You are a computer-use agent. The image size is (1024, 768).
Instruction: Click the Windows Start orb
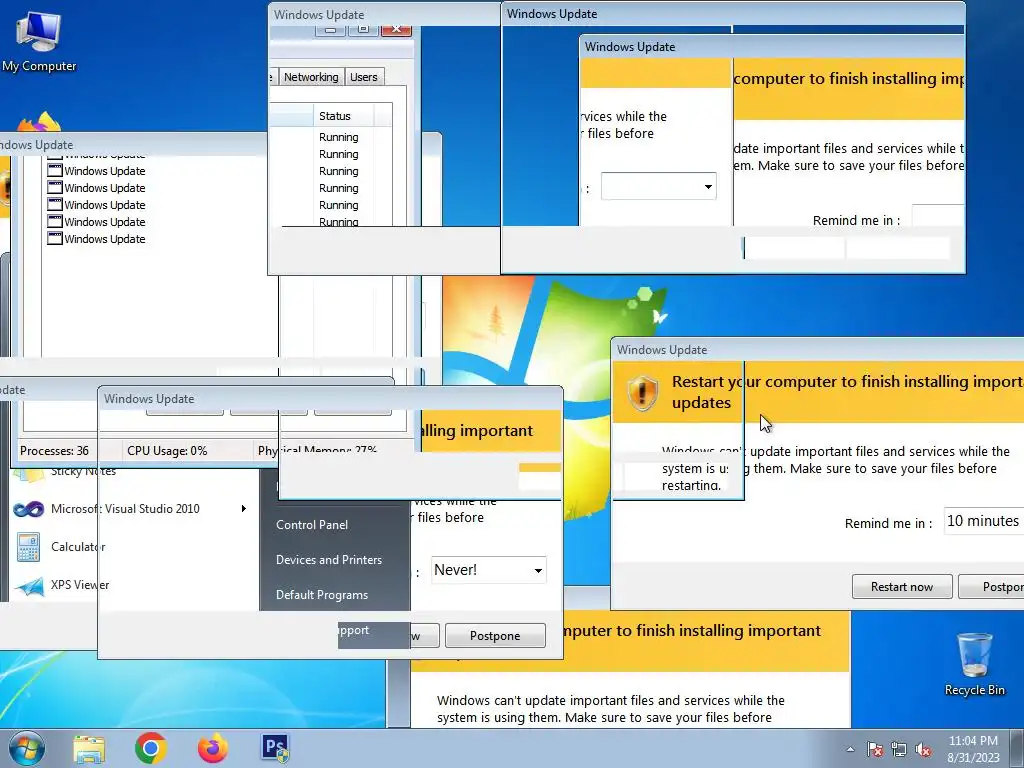point(27,748)
